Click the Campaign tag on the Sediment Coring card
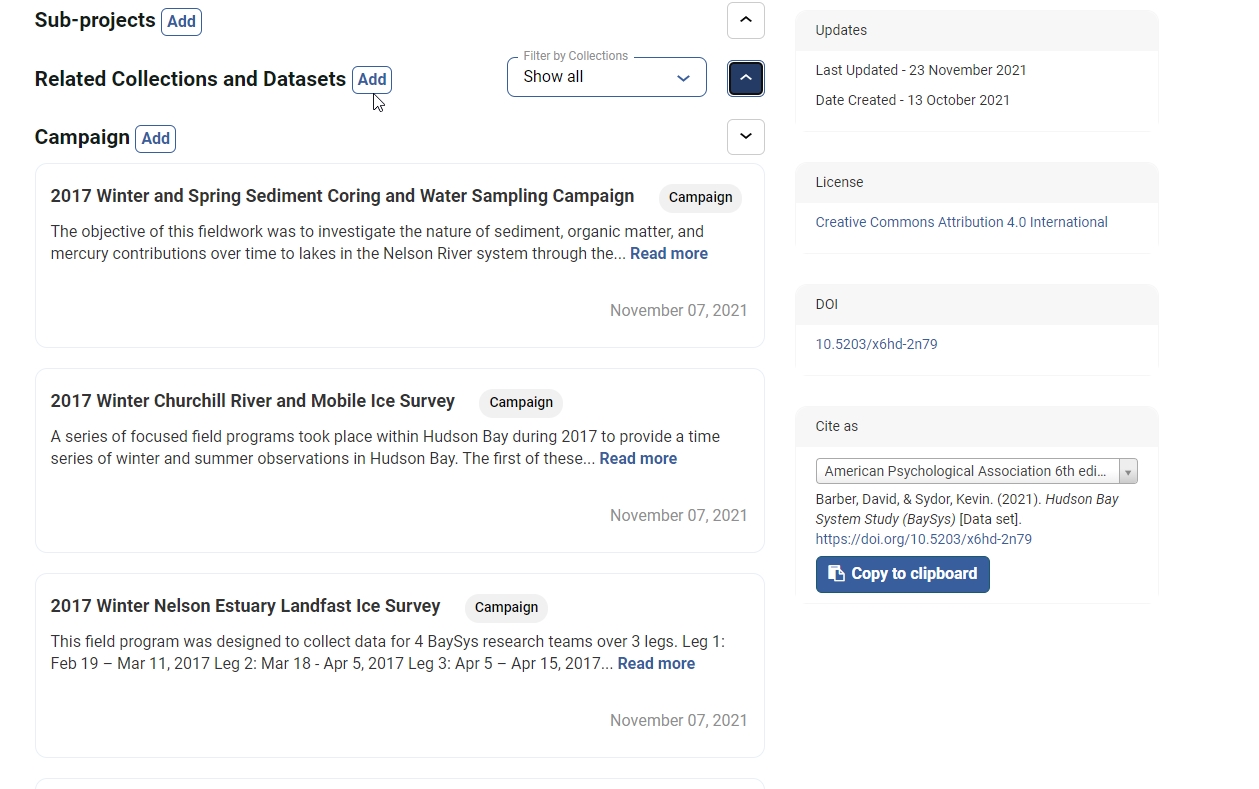The width and height of the screenshot is (1259, 789). pyautogui.click(x=700, y=198)
